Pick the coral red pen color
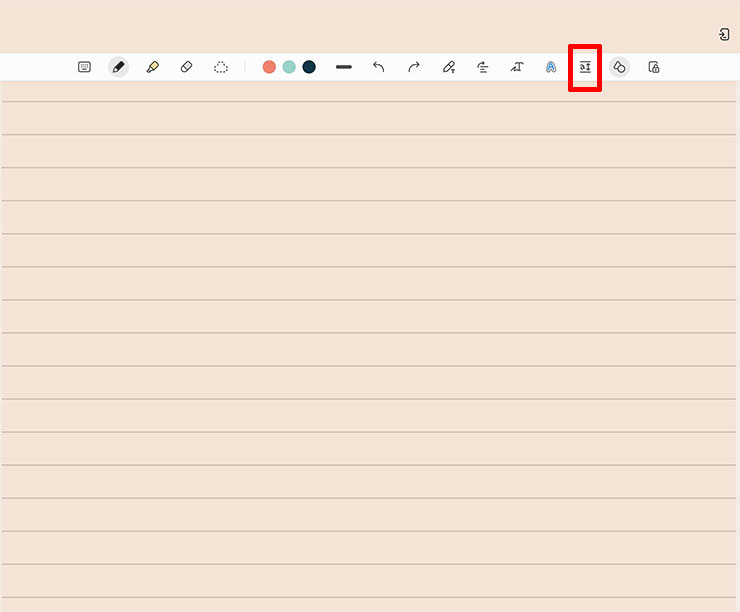 269,67
